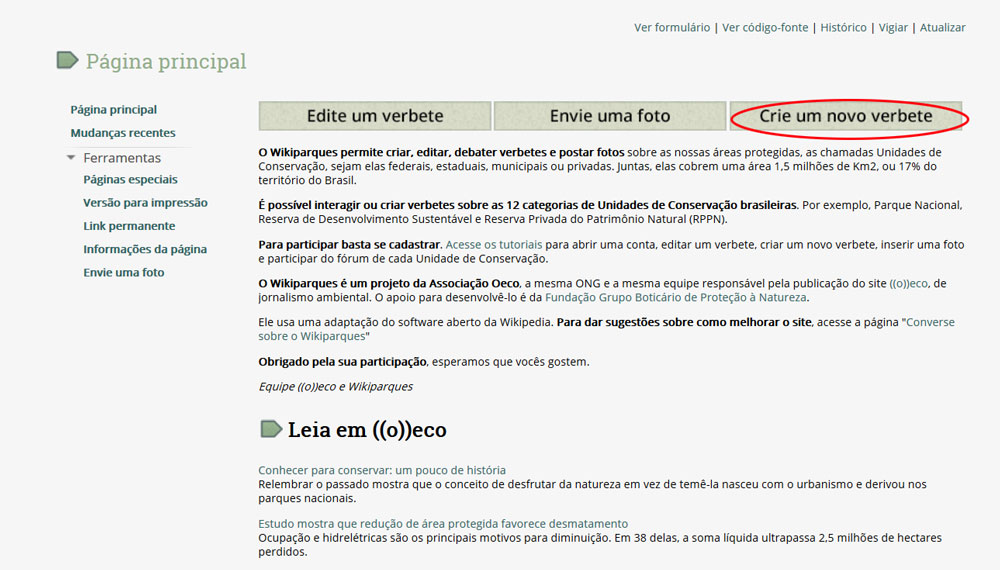Open the Ver código-fonte tab
The image size is (1000, 570).
tap(765, 27)
